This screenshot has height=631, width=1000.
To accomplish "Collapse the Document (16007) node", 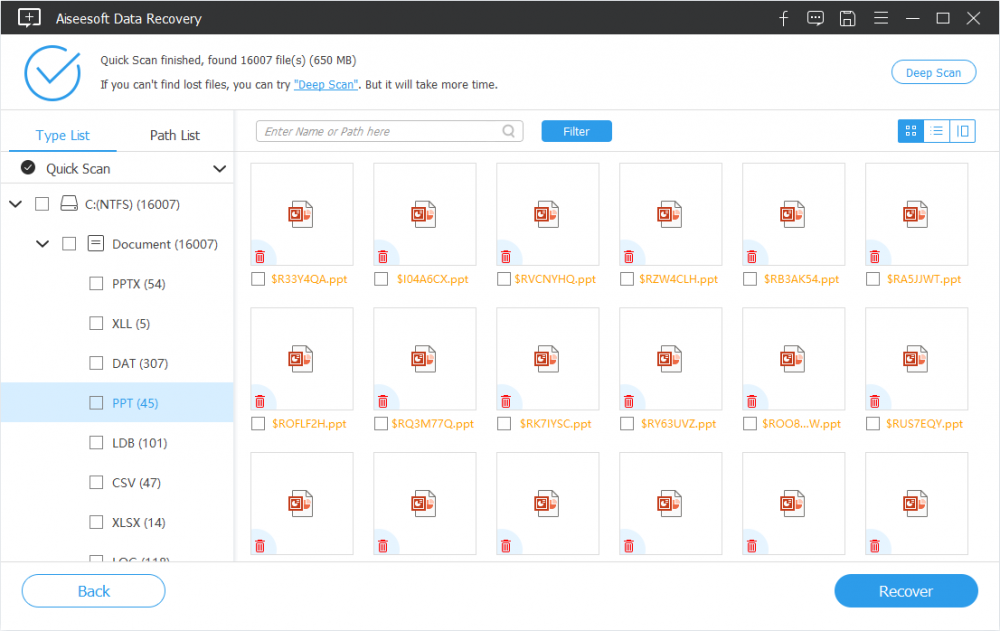I will pos(42,244).
